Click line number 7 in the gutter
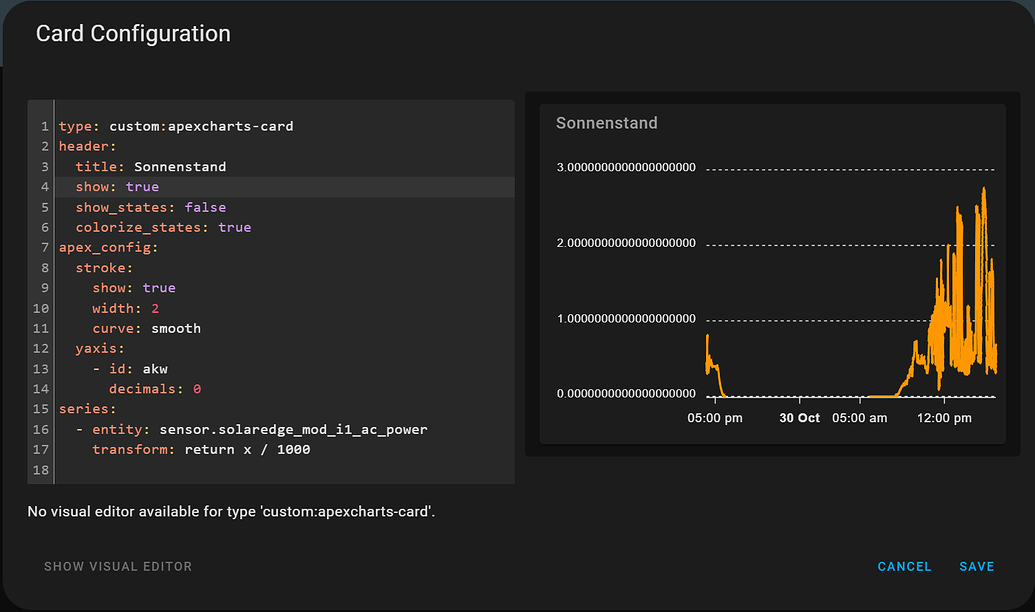Screen dimensions: 1035x612 click(45, 248)
